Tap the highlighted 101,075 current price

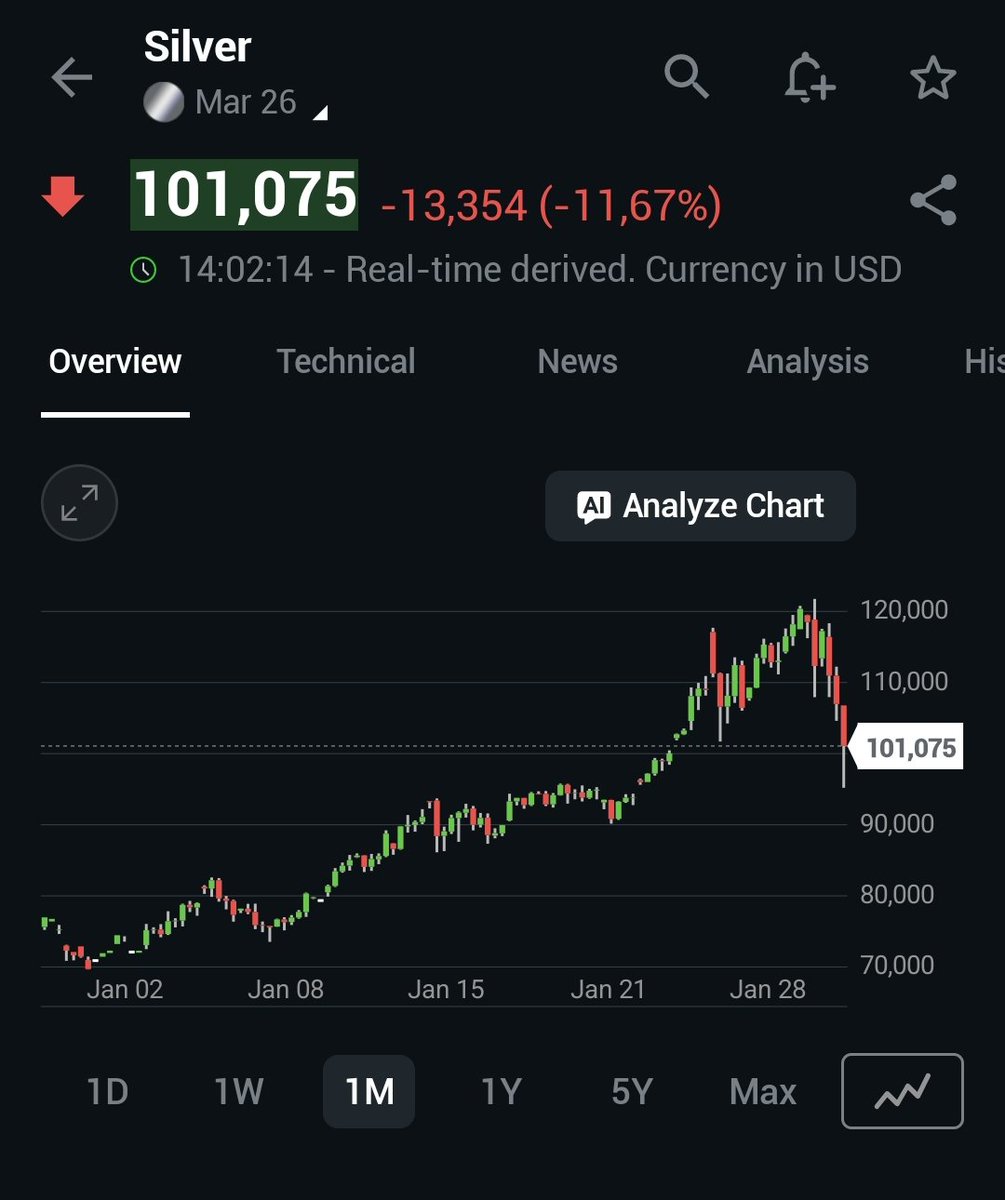(245, 194)
